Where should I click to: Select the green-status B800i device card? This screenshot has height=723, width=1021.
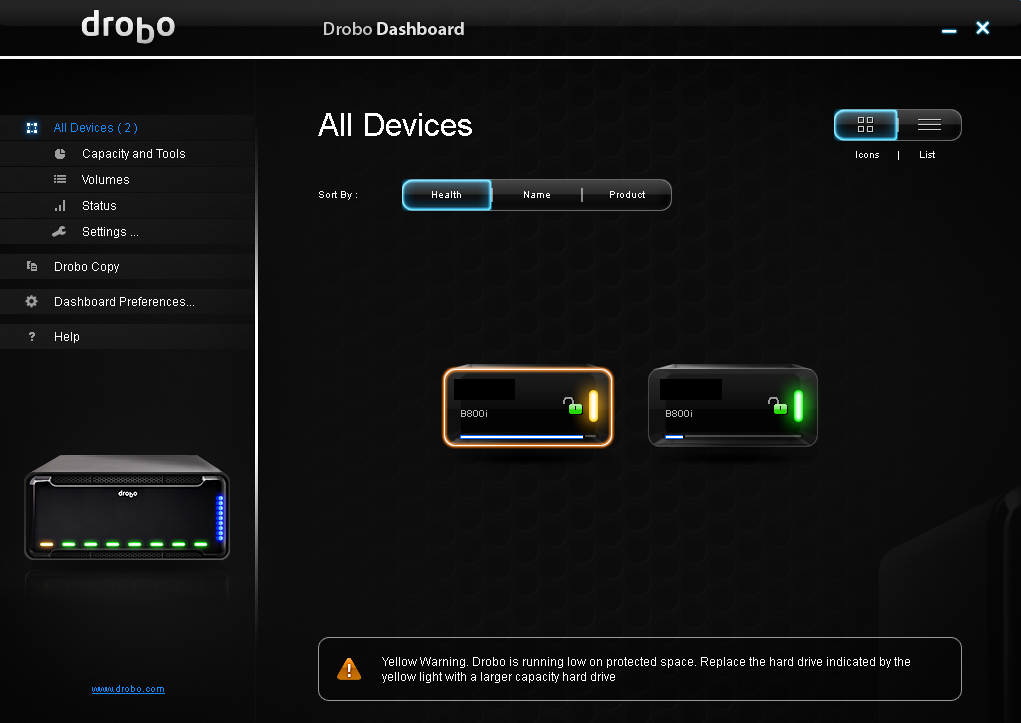[733, 406]
